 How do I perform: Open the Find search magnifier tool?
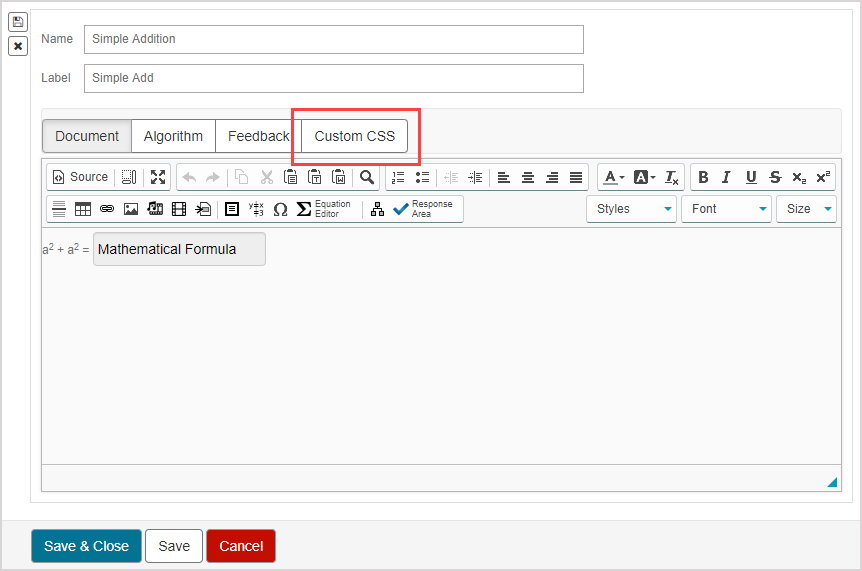(x=367, y=177)
